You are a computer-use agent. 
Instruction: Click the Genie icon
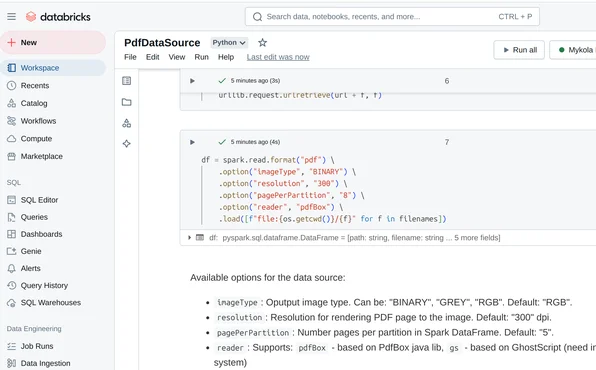click(12, 251)
